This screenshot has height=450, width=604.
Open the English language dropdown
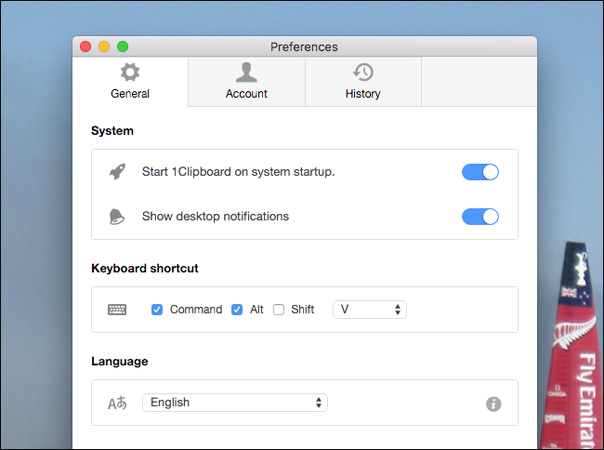click(235, 403)
